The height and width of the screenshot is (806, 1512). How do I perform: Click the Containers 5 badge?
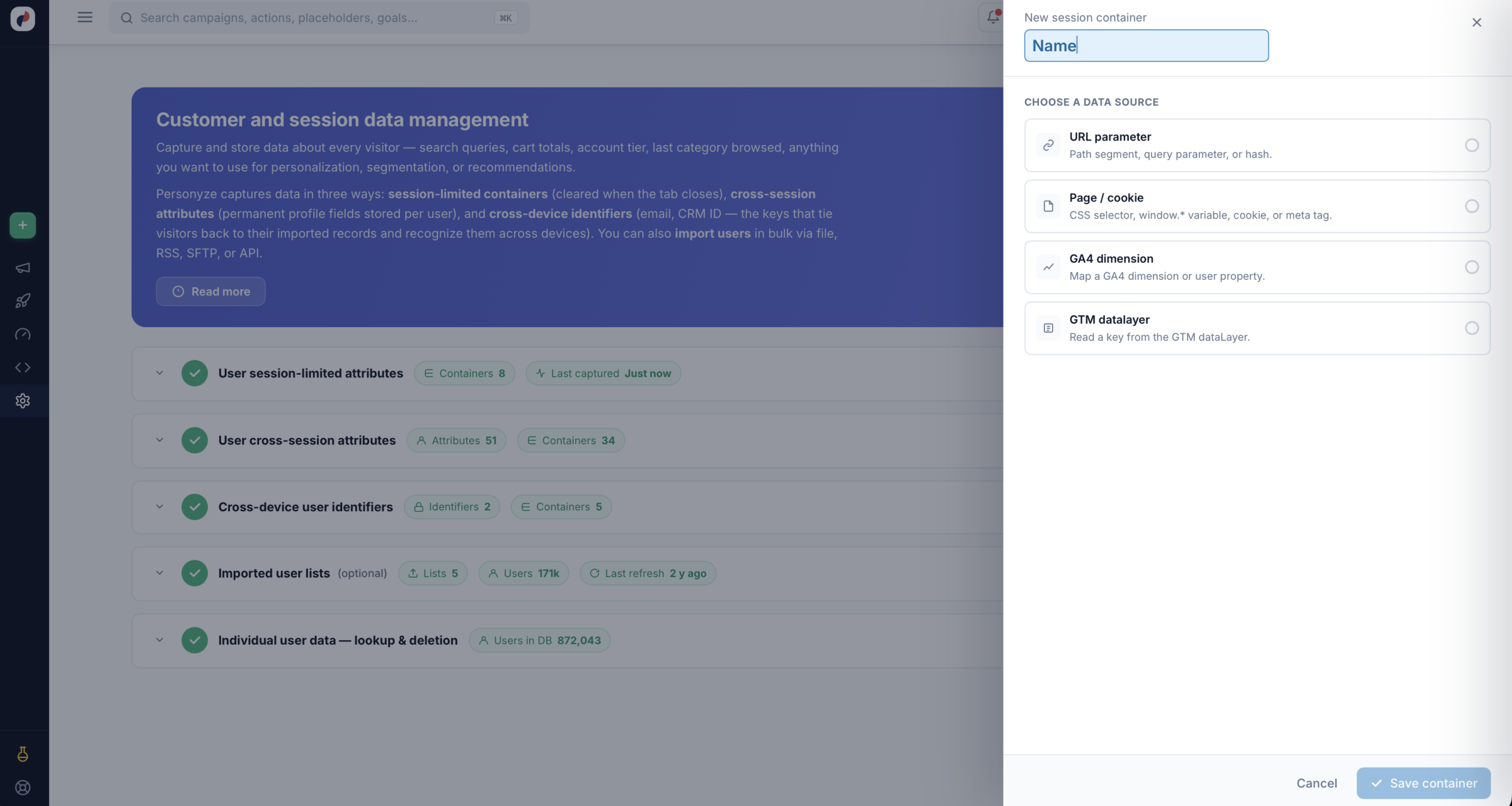coord(561,507)
